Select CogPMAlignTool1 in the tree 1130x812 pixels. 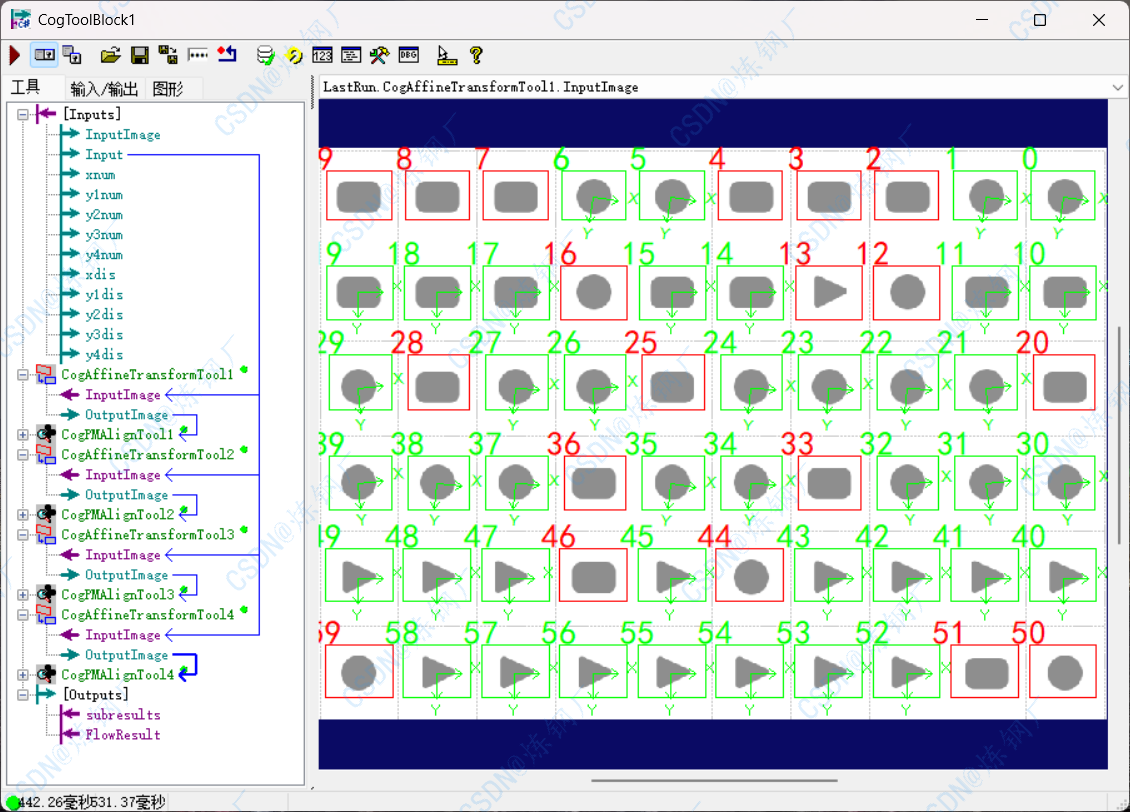[117, 434]
